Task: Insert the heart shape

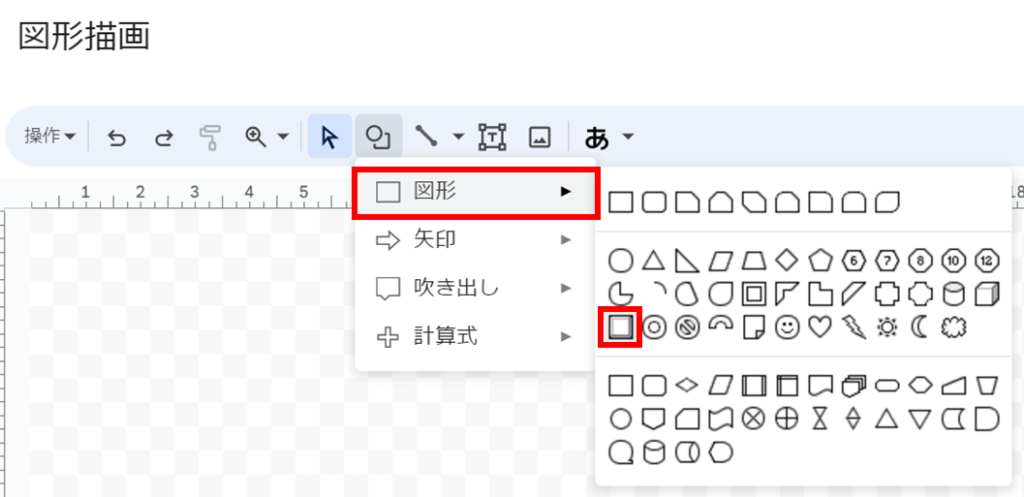Action: pyautogui.click(x=821, y=327)
